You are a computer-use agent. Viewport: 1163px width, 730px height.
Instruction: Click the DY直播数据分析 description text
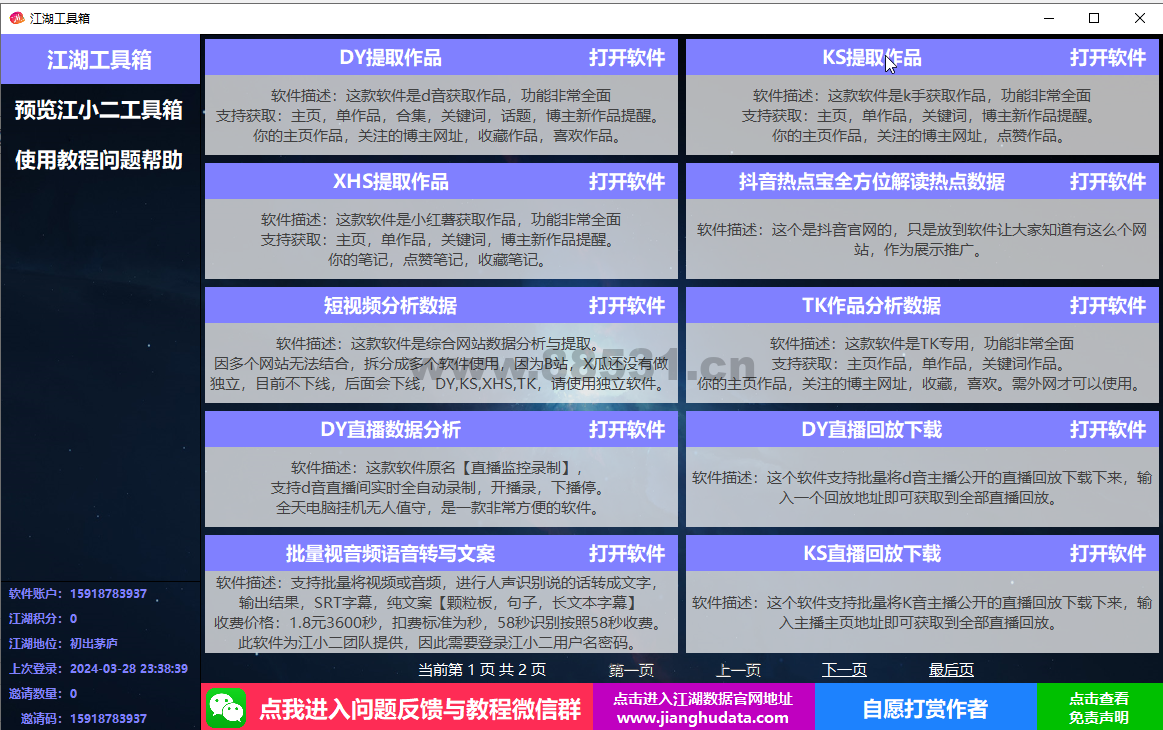pyautogui.click(x=441, y=487)
